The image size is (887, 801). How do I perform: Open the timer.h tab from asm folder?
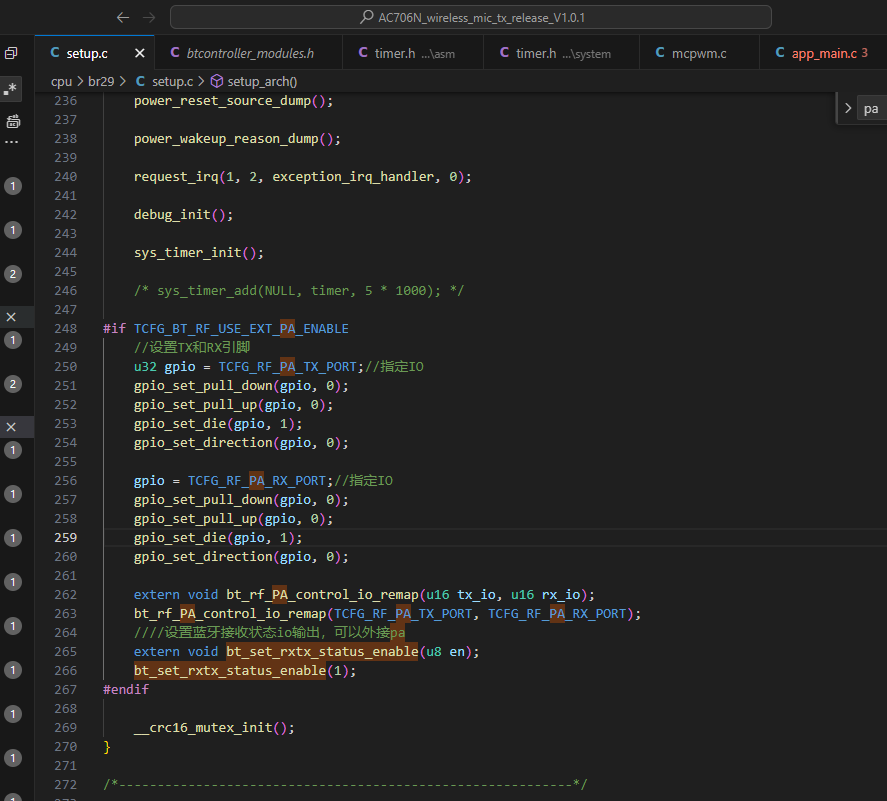click(x=413, y=53)
